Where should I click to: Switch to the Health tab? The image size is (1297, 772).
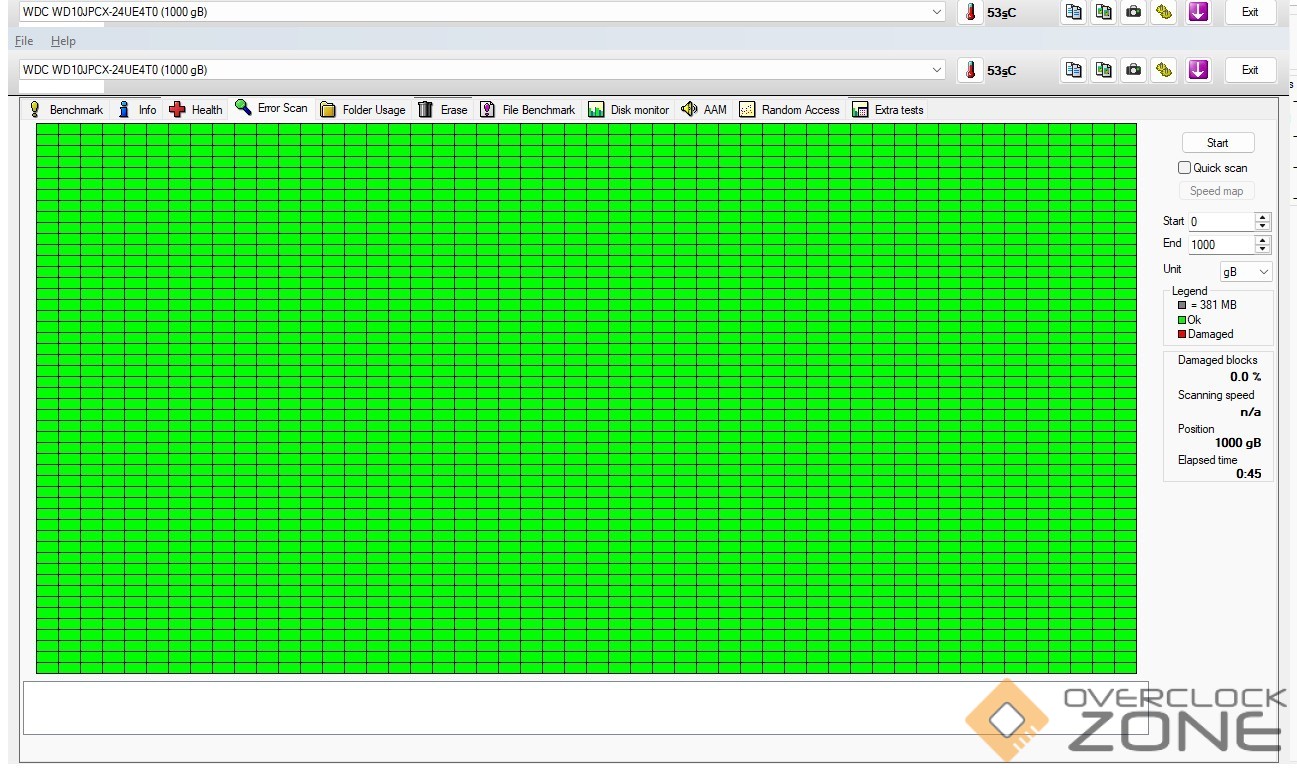click(x=196, y=110)
